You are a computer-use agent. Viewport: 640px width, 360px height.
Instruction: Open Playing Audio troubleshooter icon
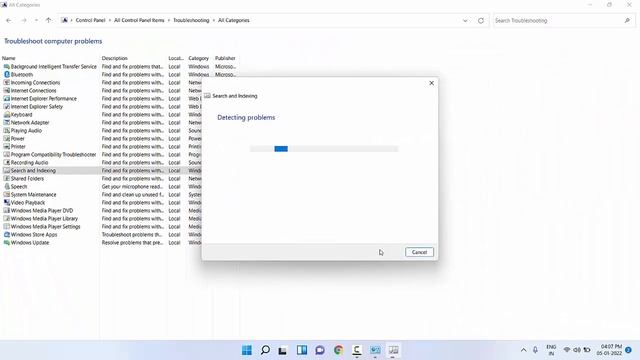[x=7, y=131]
